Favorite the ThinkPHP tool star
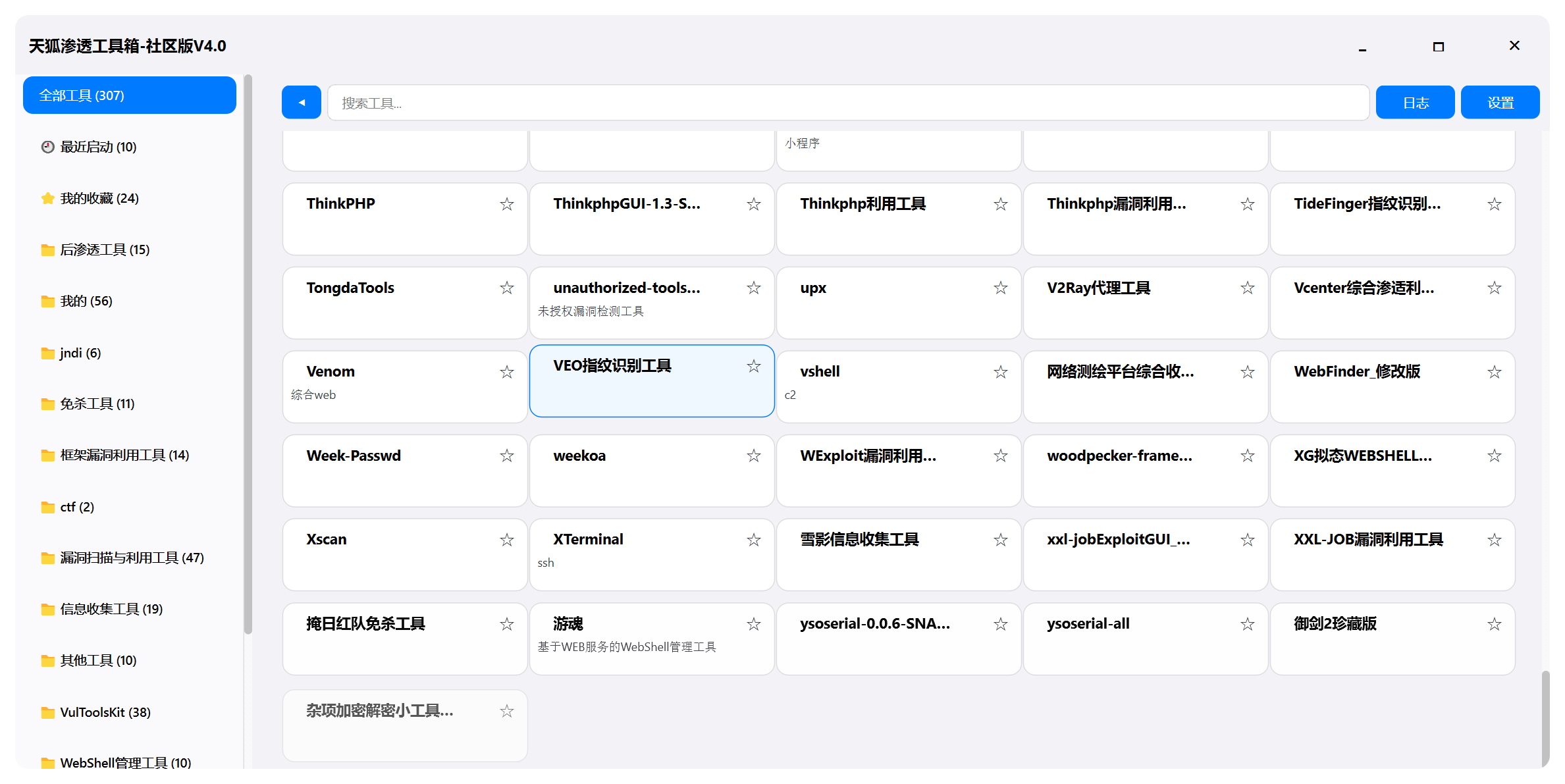Viewport: 1565px width, 784px height. [506, 204]
